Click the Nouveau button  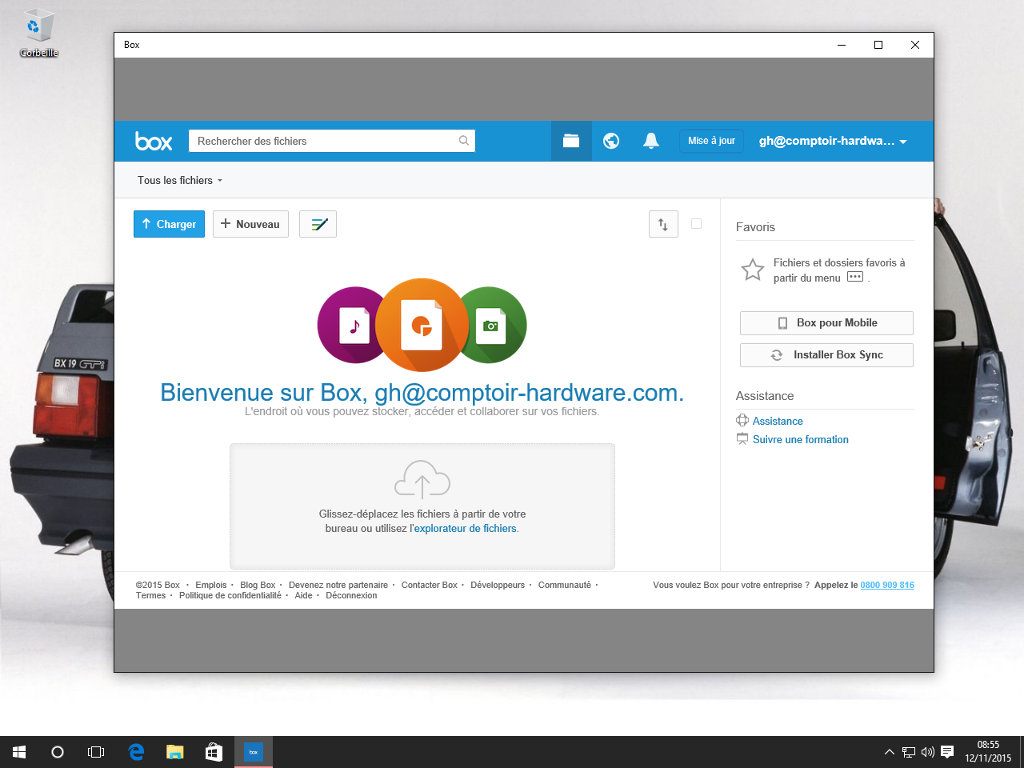click(251, 225)
